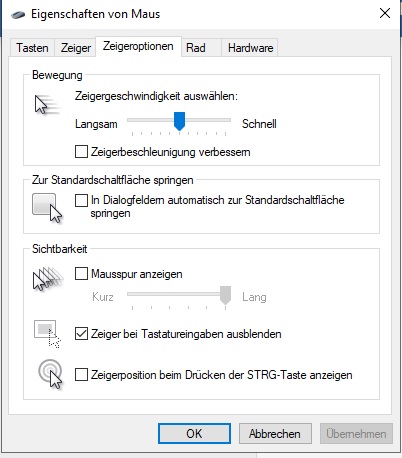Click the hide pointer while typing icon

point(47,334)
